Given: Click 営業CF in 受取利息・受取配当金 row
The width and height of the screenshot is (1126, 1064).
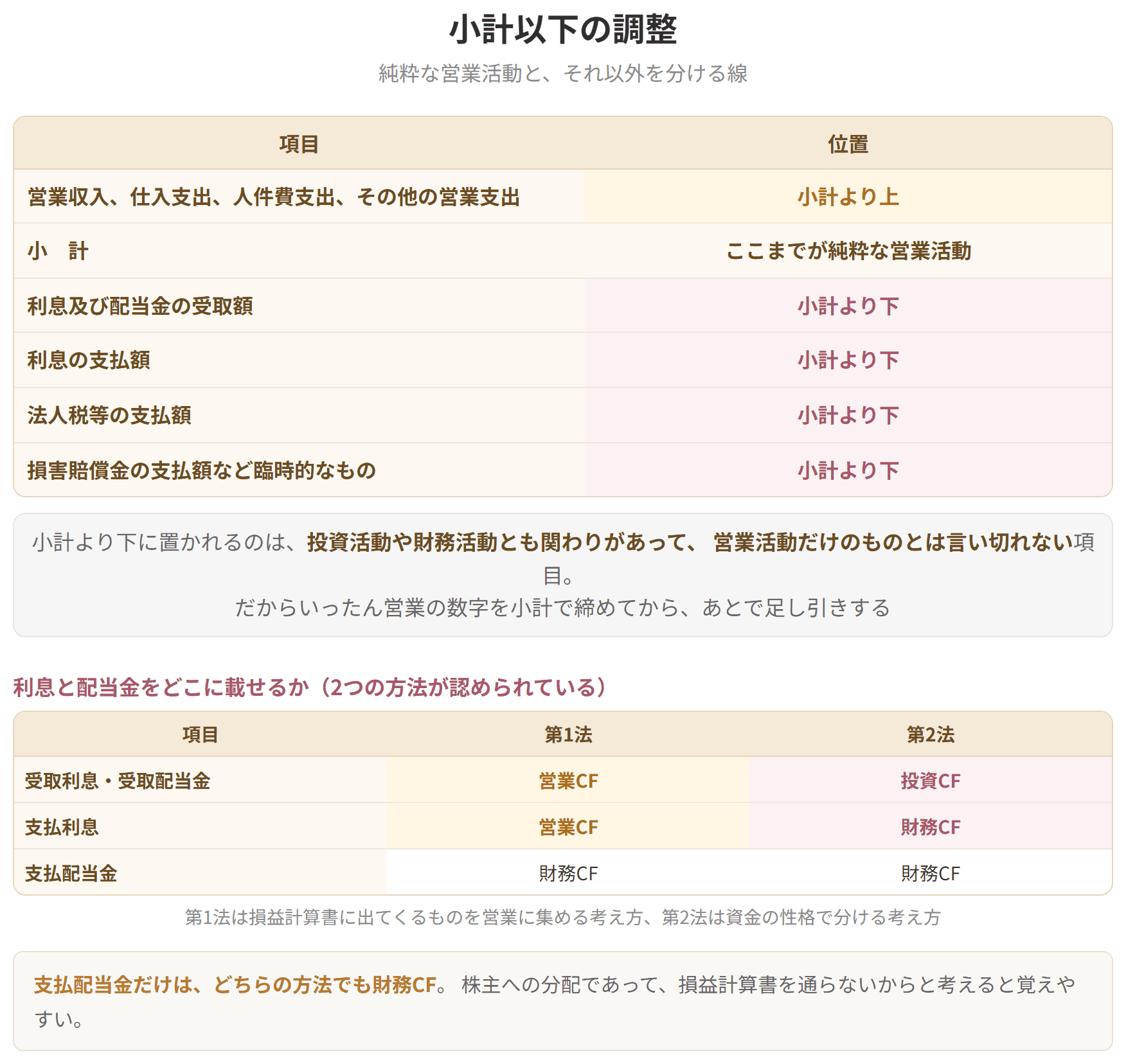Looking at the screenshot, I should (568, 781).
